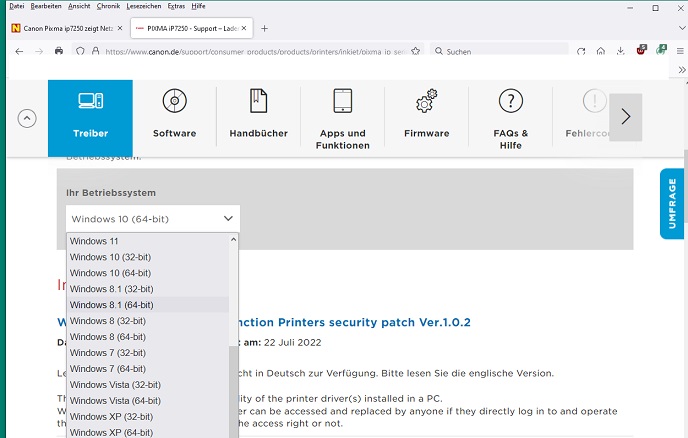Click into the Suchen search field
The width and height of the screenshot is (688, 438).
[x=500, y=51]
